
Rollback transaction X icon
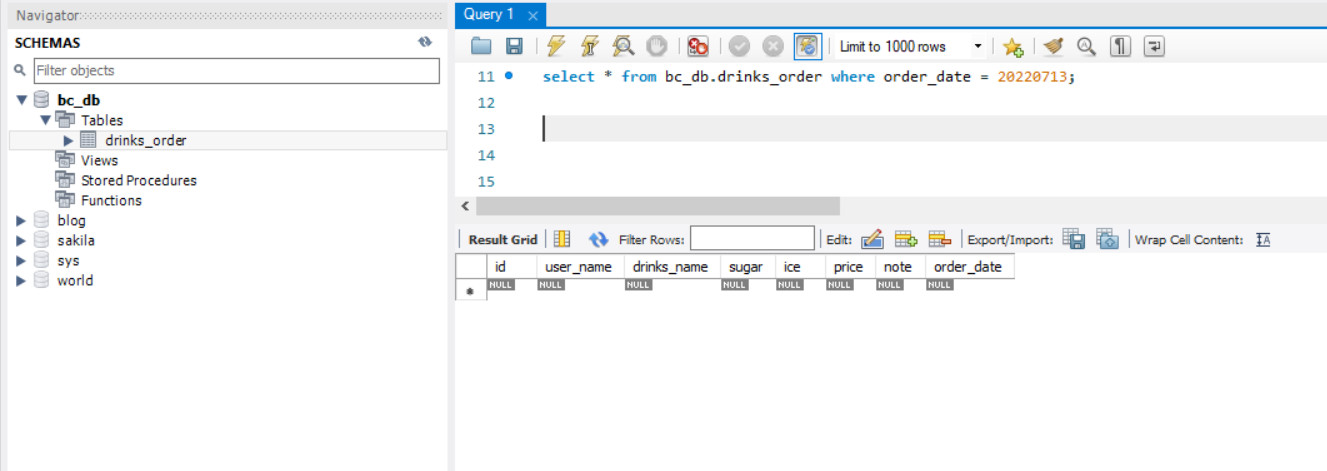pos(773,46)
